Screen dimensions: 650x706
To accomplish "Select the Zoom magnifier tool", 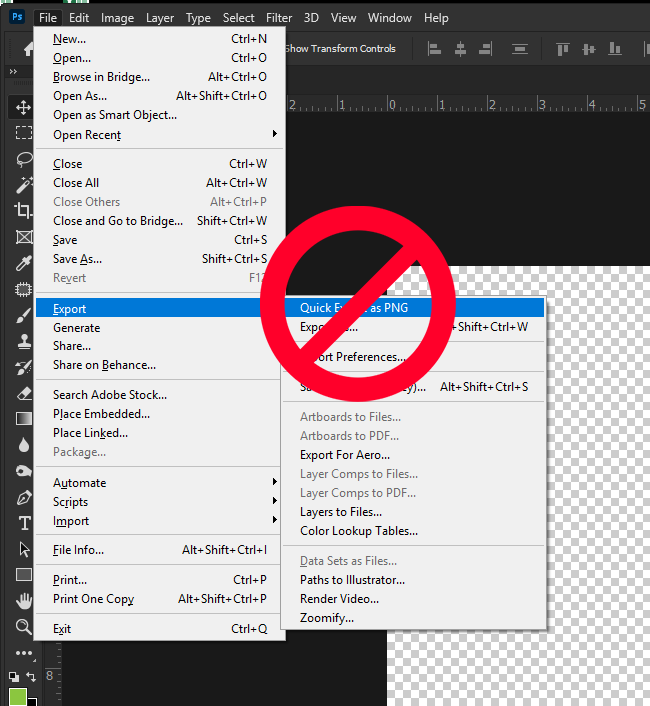I will pyautogui.click(x=23, y=626).
